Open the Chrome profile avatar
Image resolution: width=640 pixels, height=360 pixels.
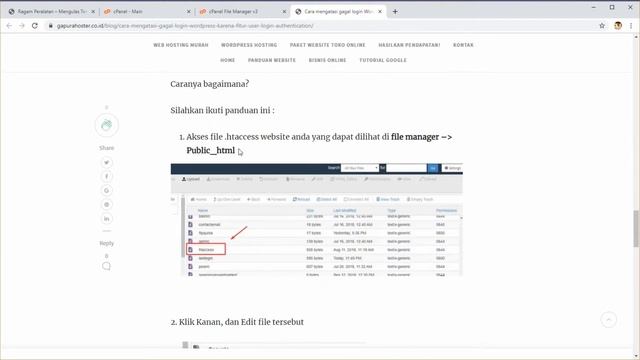click(618, 25)
